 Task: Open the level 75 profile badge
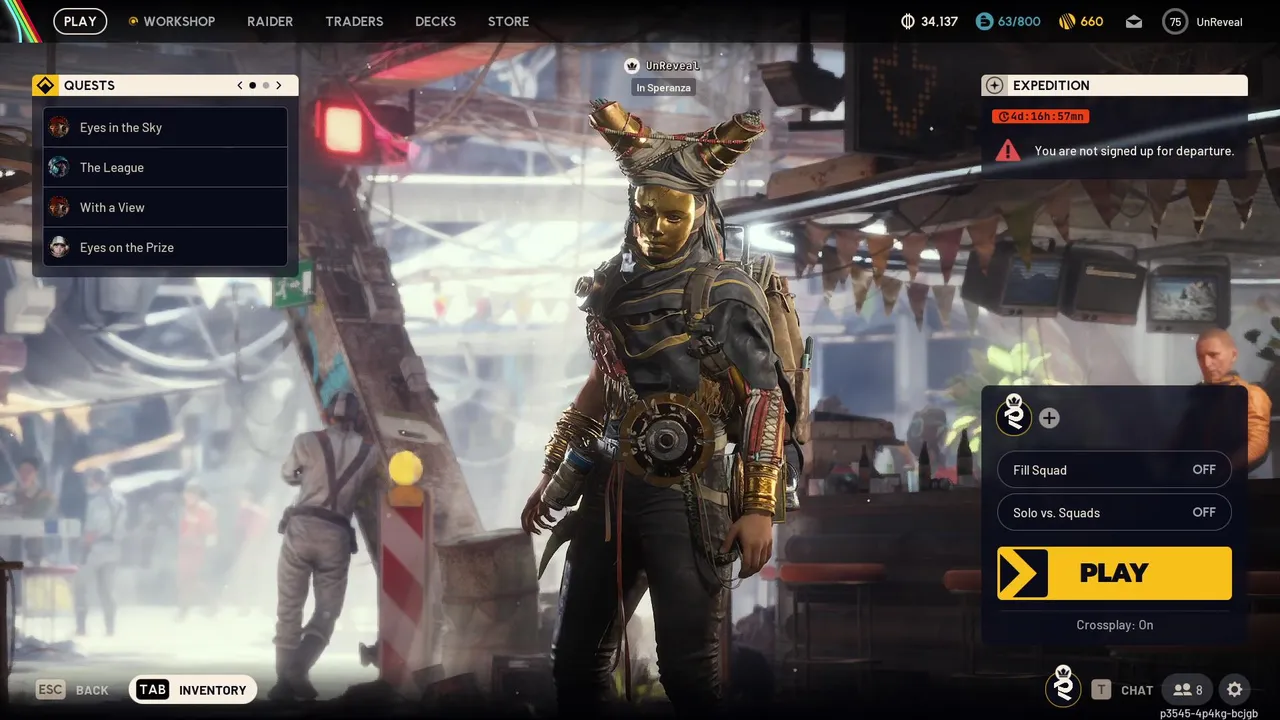click(1175, 21)
